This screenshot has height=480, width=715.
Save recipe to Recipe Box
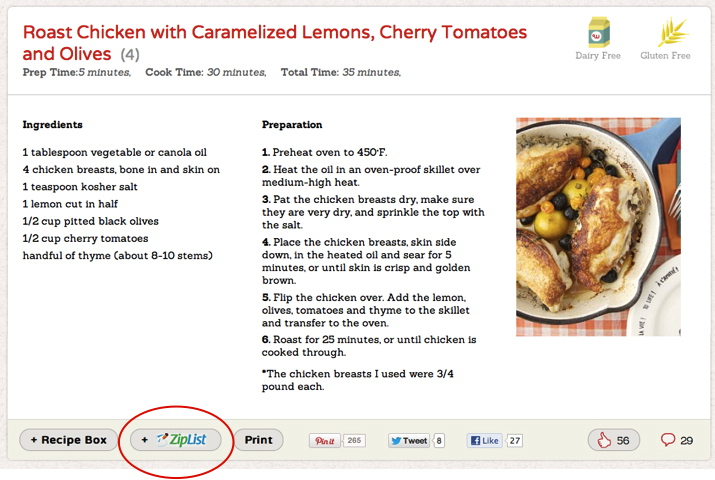[68, 440]
